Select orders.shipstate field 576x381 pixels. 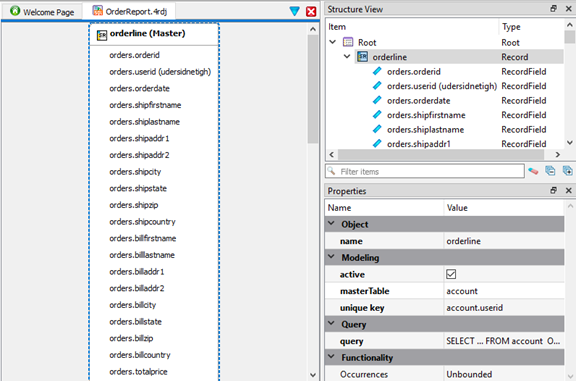(x=138, y=188)
